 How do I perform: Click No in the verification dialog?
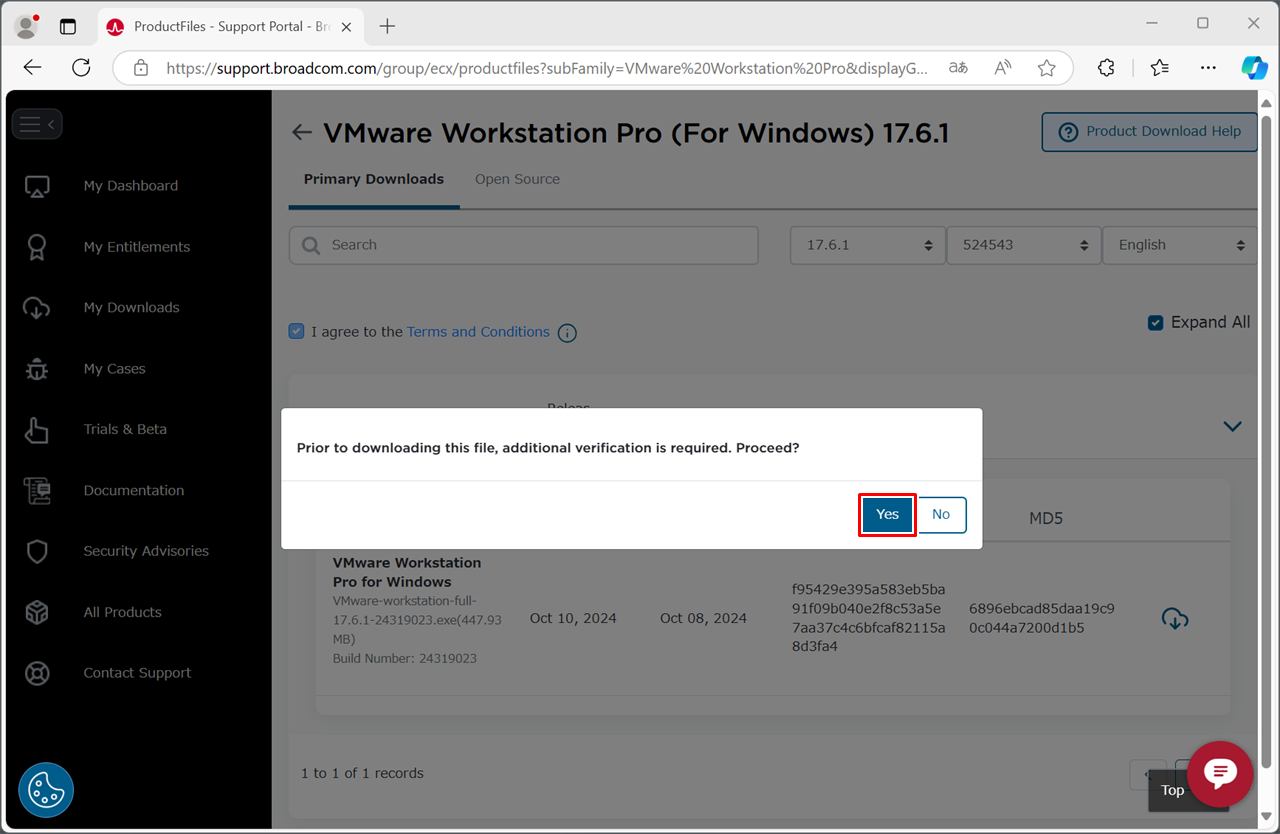[x=941, y=514]
